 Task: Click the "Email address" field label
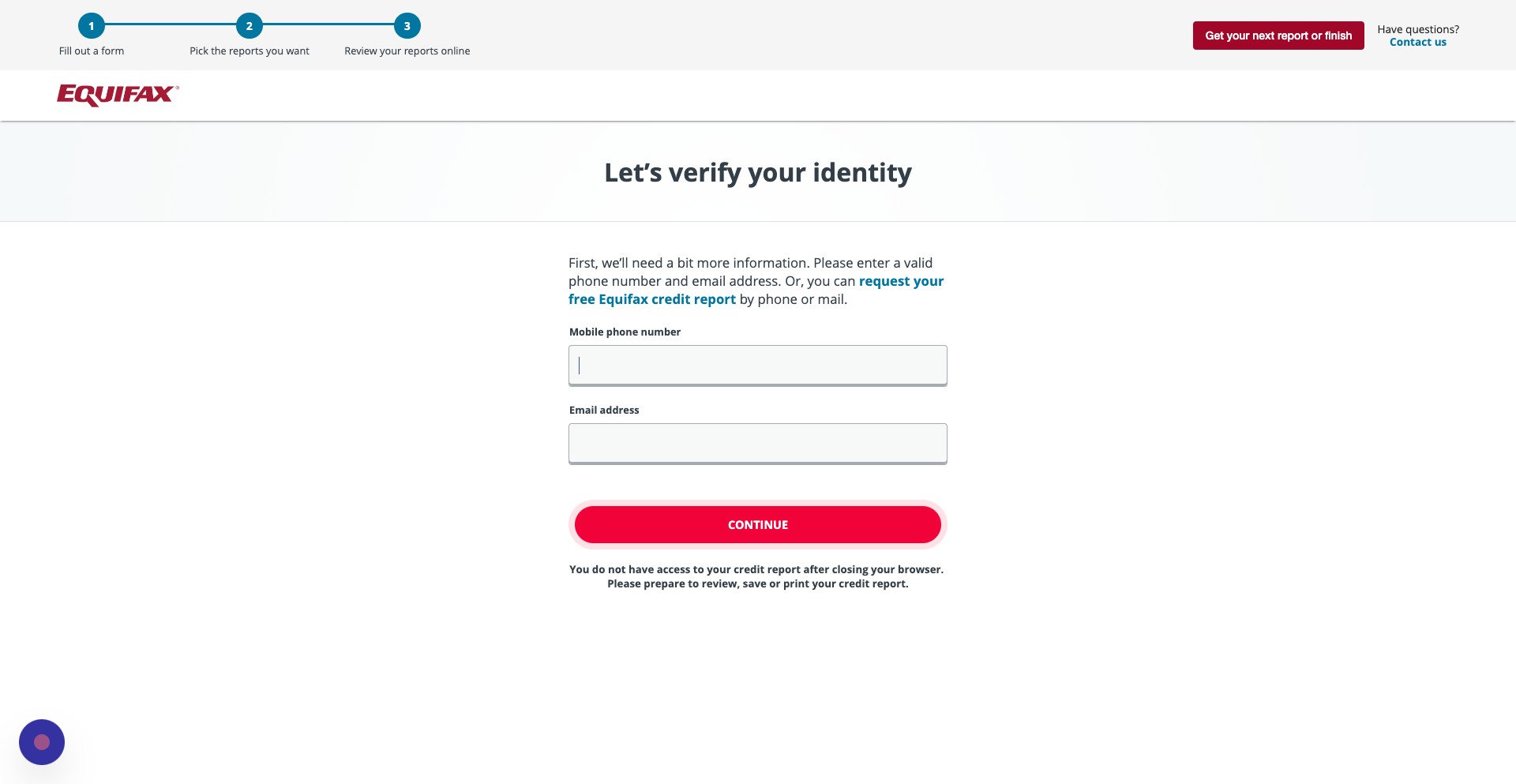pos(604,411)
